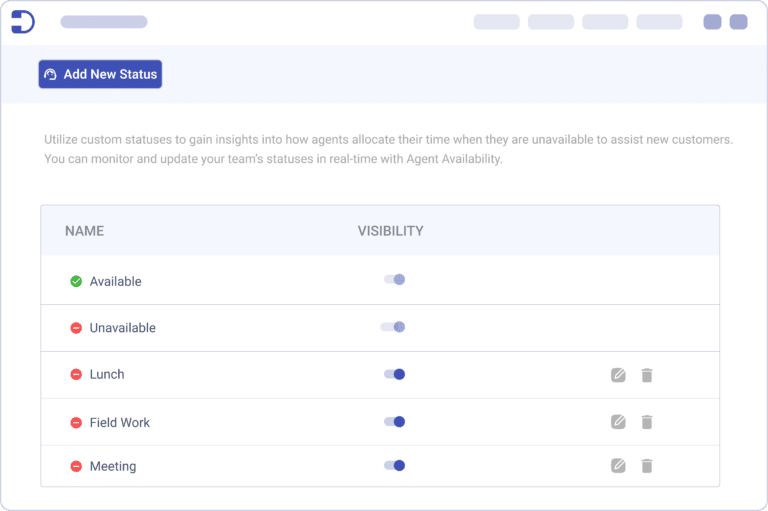Click trash icon in Field Work row
The height and width of the screenshot is (511, 768).
click(x=647, y=422)
